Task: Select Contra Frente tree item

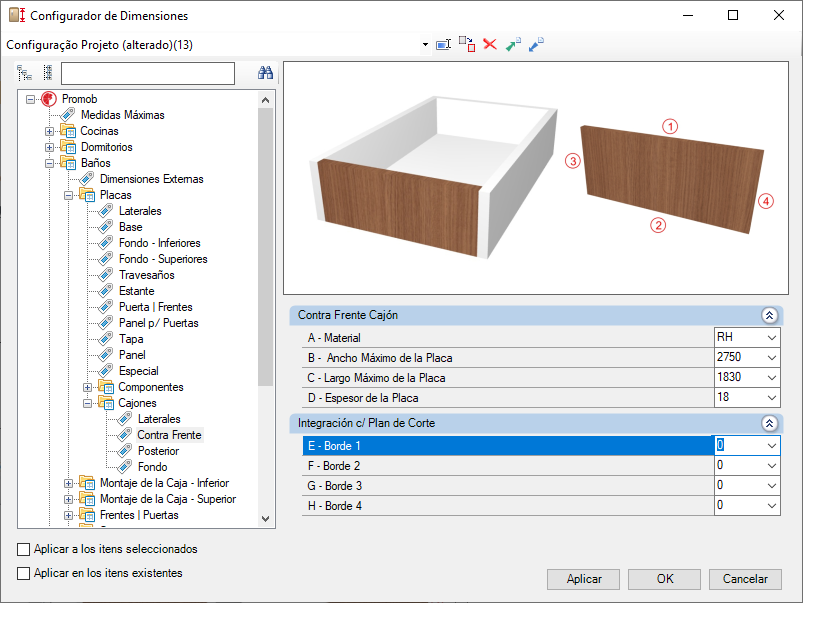Action: [x=169, y=435]
